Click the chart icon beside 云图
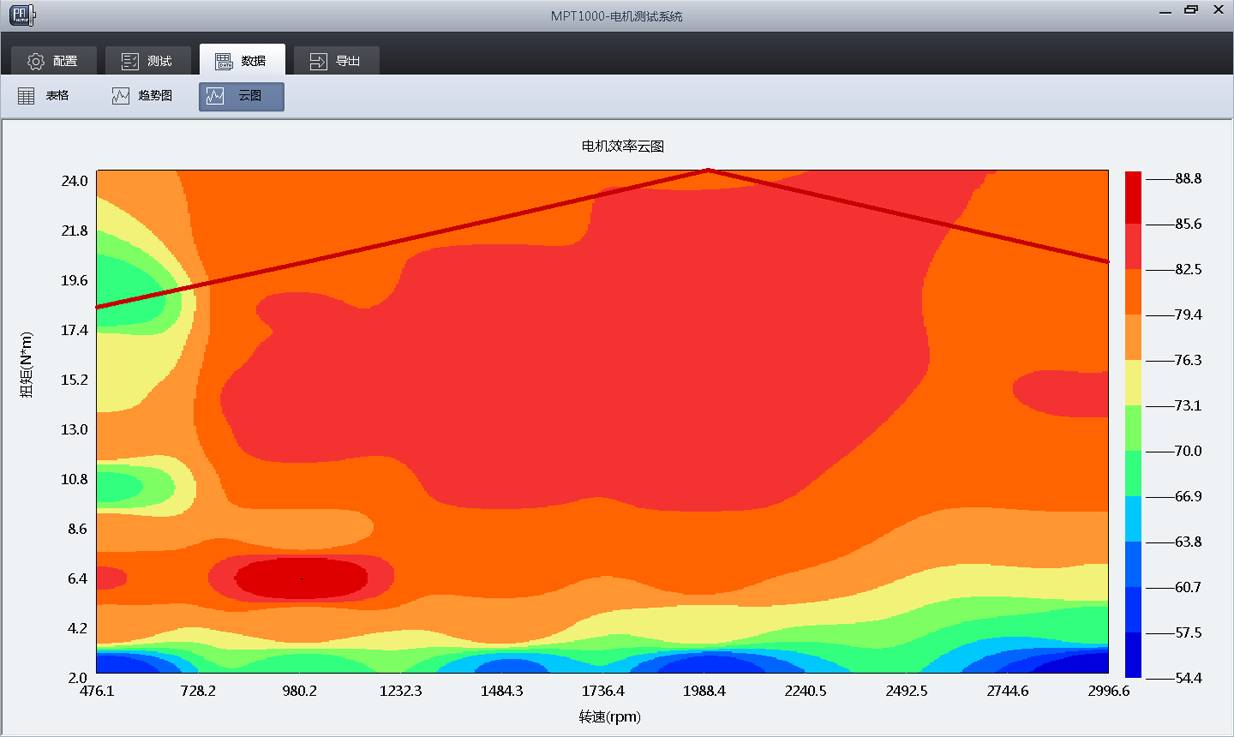 pos(215,96)
